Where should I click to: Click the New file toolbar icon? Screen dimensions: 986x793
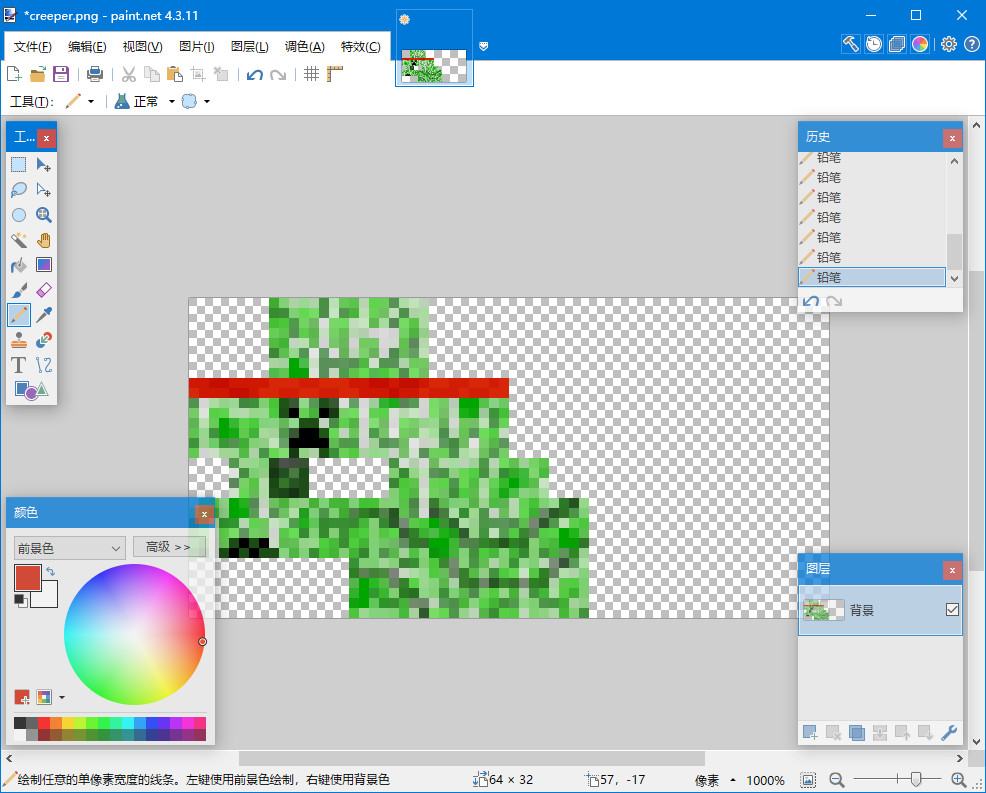coord(14,74)
